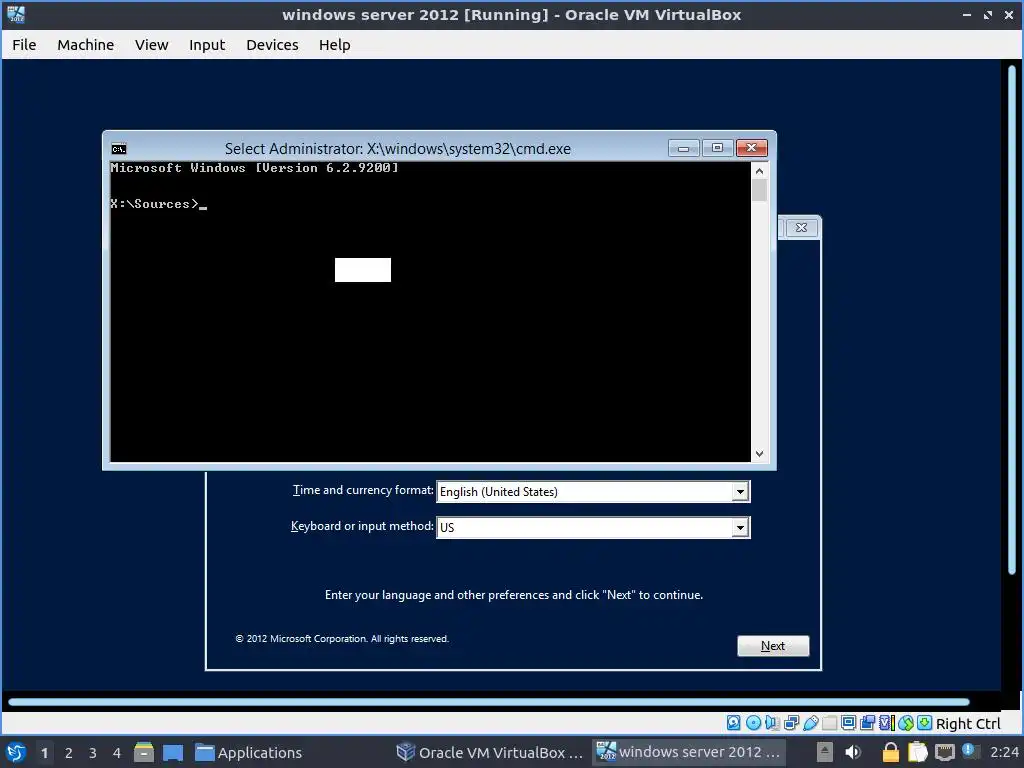Switch to workspace 1
1024x768 pixels.
point(44,753)
